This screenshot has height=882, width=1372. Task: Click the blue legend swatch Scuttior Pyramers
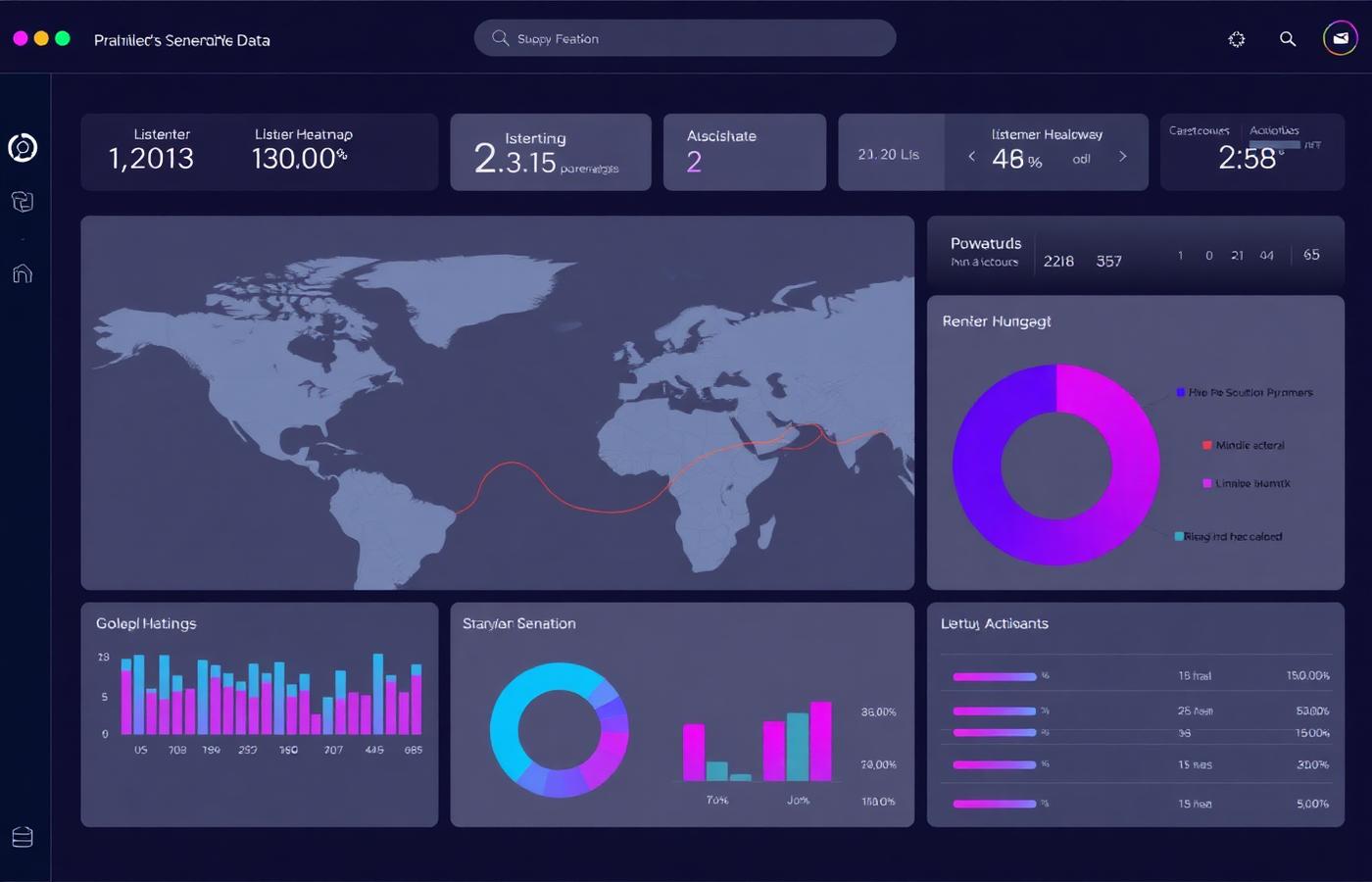click(x=1181, y=392)
